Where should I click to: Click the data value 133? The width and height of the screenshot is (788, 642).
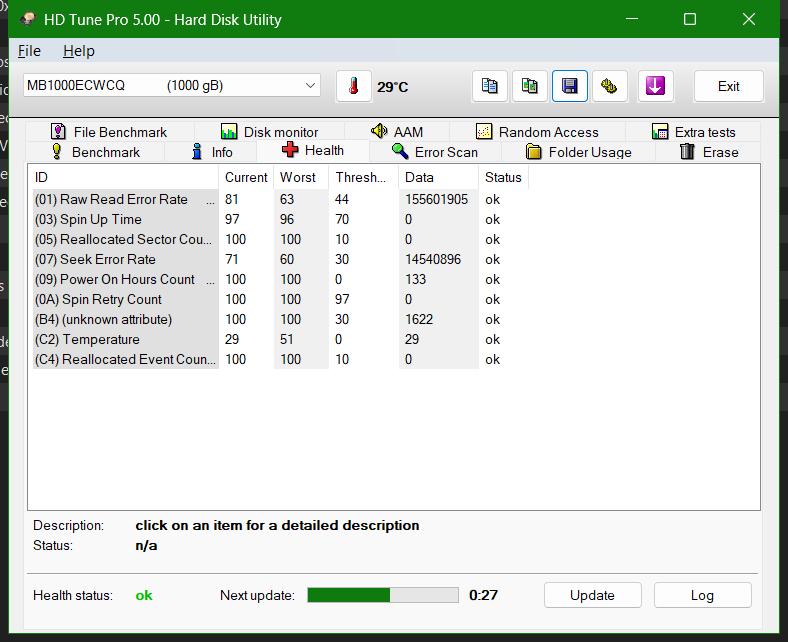415,280
